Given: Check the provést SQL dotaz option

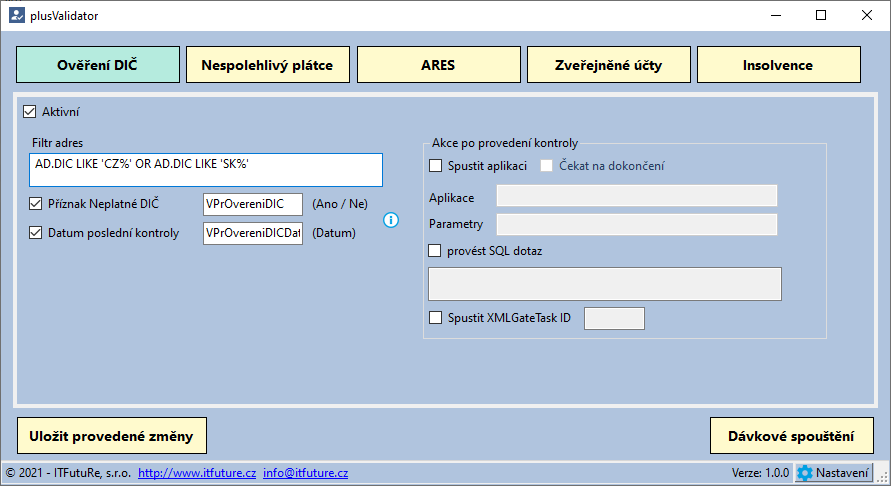Looking at the screenshot, I should 435,251.
